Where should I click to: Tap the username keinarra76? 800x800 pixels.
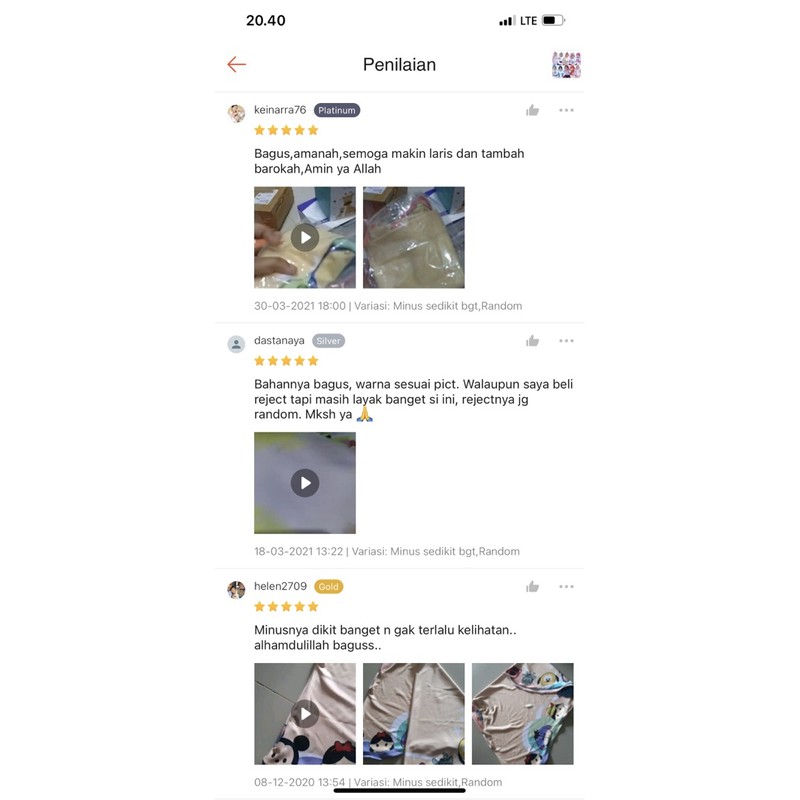click(280, 110)
